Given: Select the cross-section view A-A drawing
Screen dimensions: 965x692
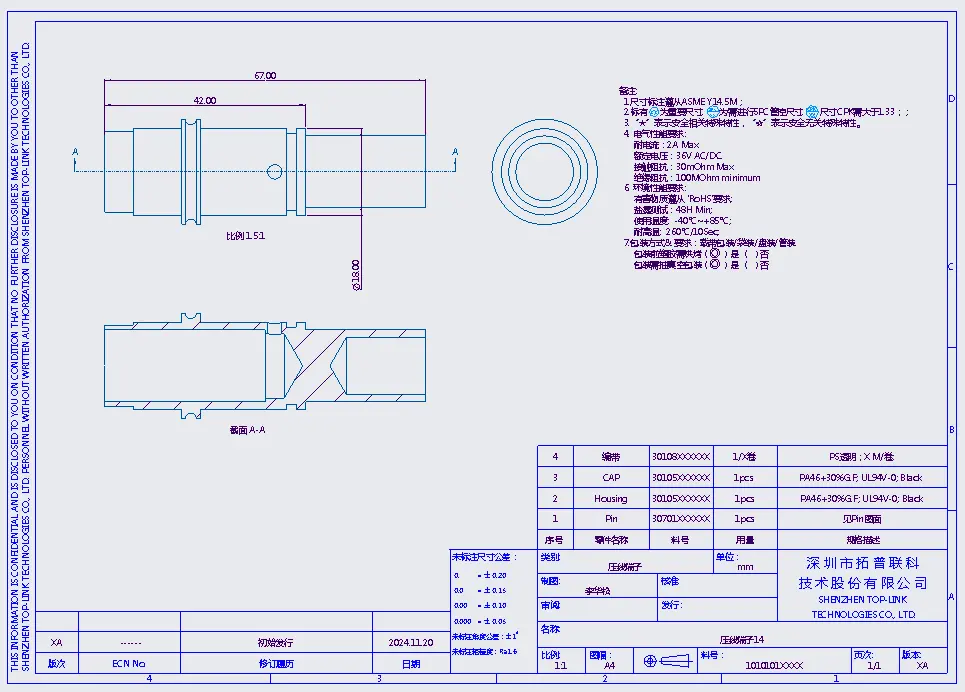Looking at the screenshot, I should pos(265,365).
